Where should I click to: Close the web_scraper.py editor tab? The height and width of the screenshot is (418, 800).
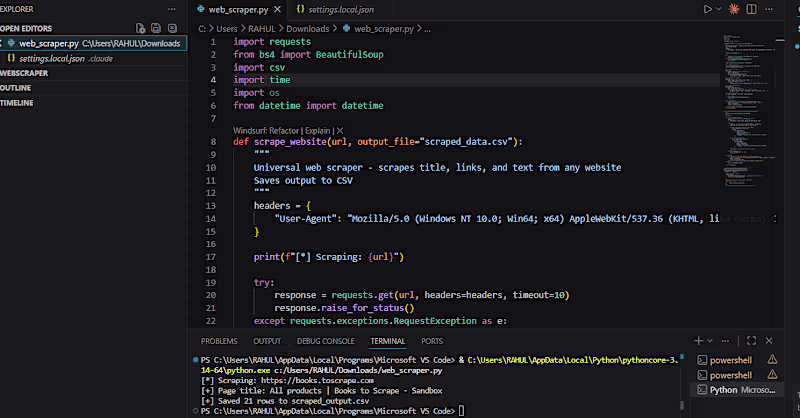tap(277, 9)
